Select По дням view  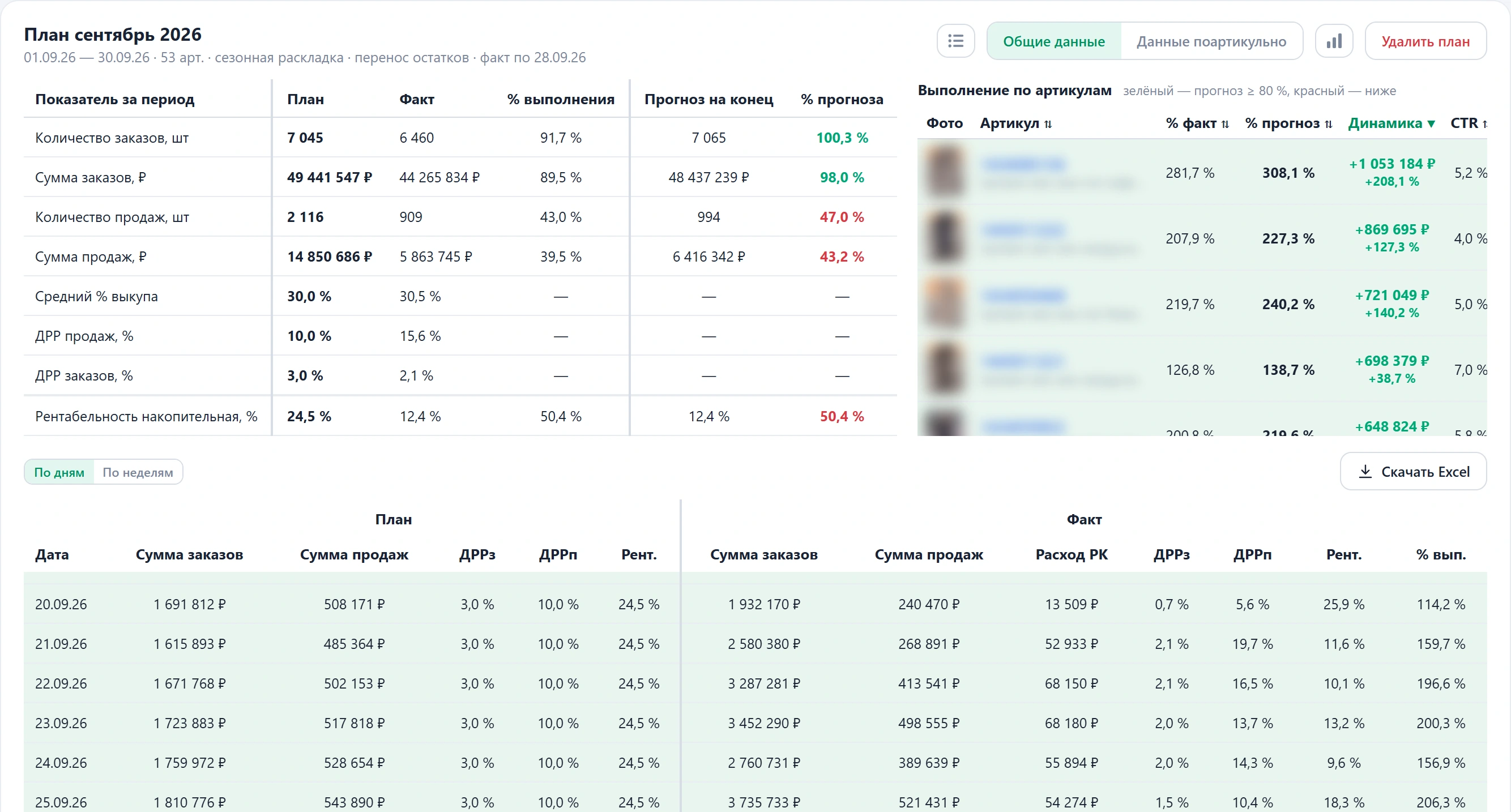(x=59, y=472)
